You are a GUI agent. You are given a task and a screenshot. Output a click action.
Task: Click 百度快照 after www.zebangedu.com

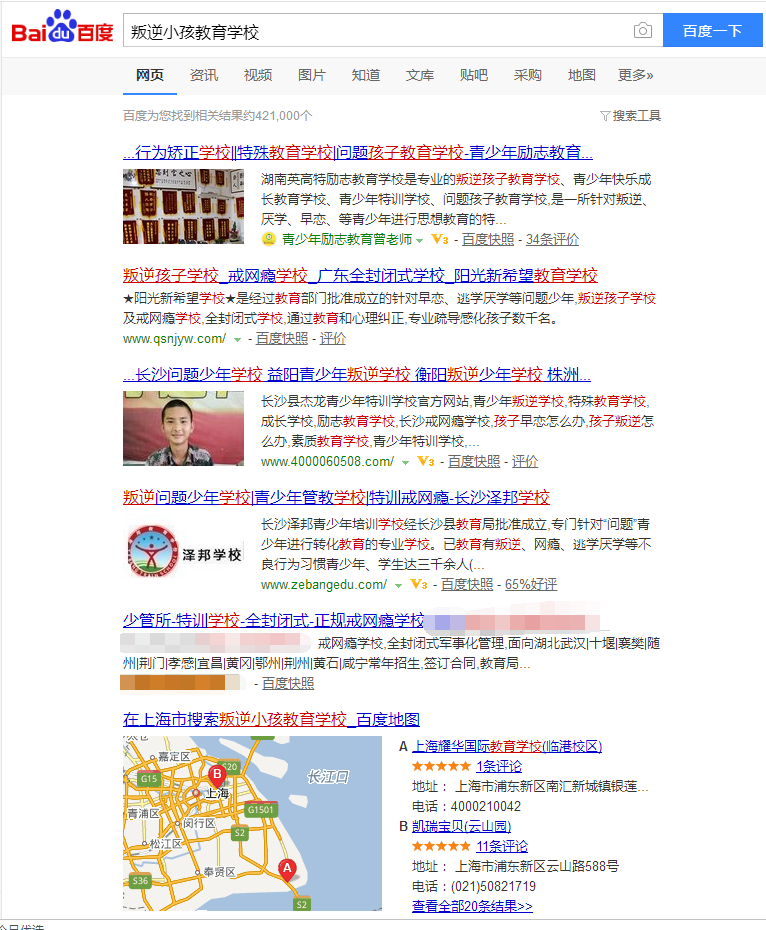pos(467,585)
